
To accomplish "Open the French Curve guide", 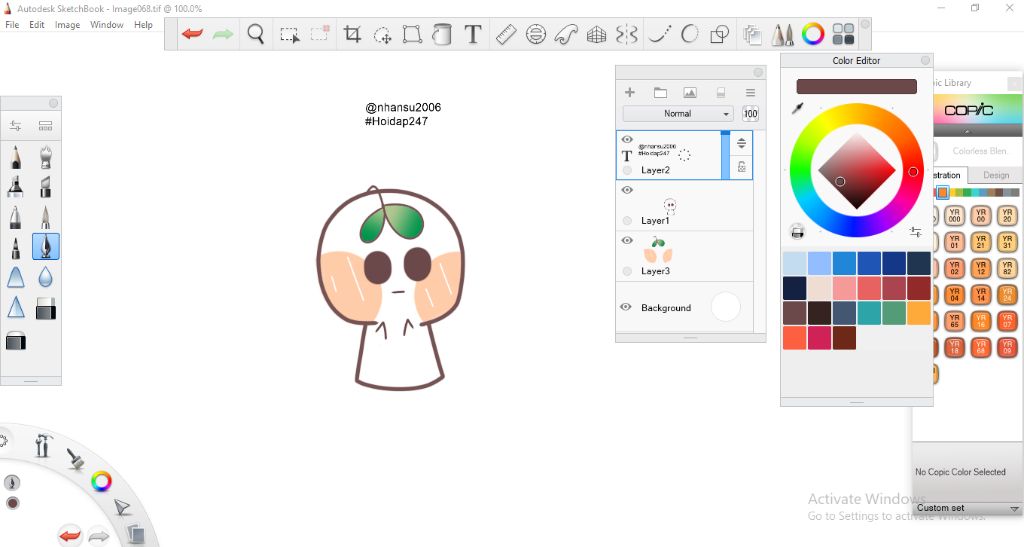I will coord(566,34).
